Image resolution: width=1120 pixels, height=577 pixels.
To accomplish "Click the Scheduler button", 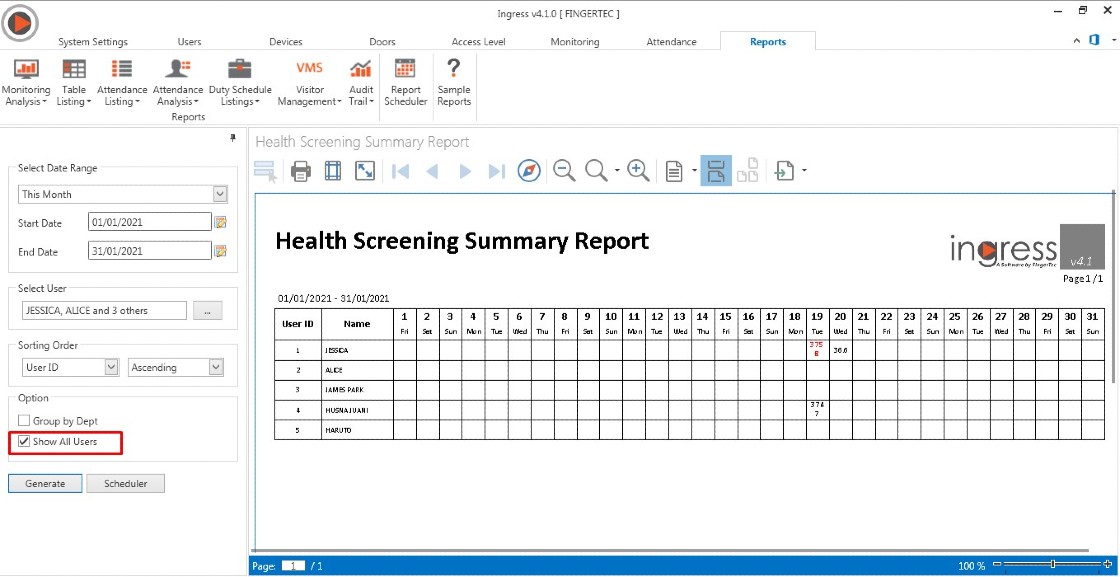I will click(126, 483).
